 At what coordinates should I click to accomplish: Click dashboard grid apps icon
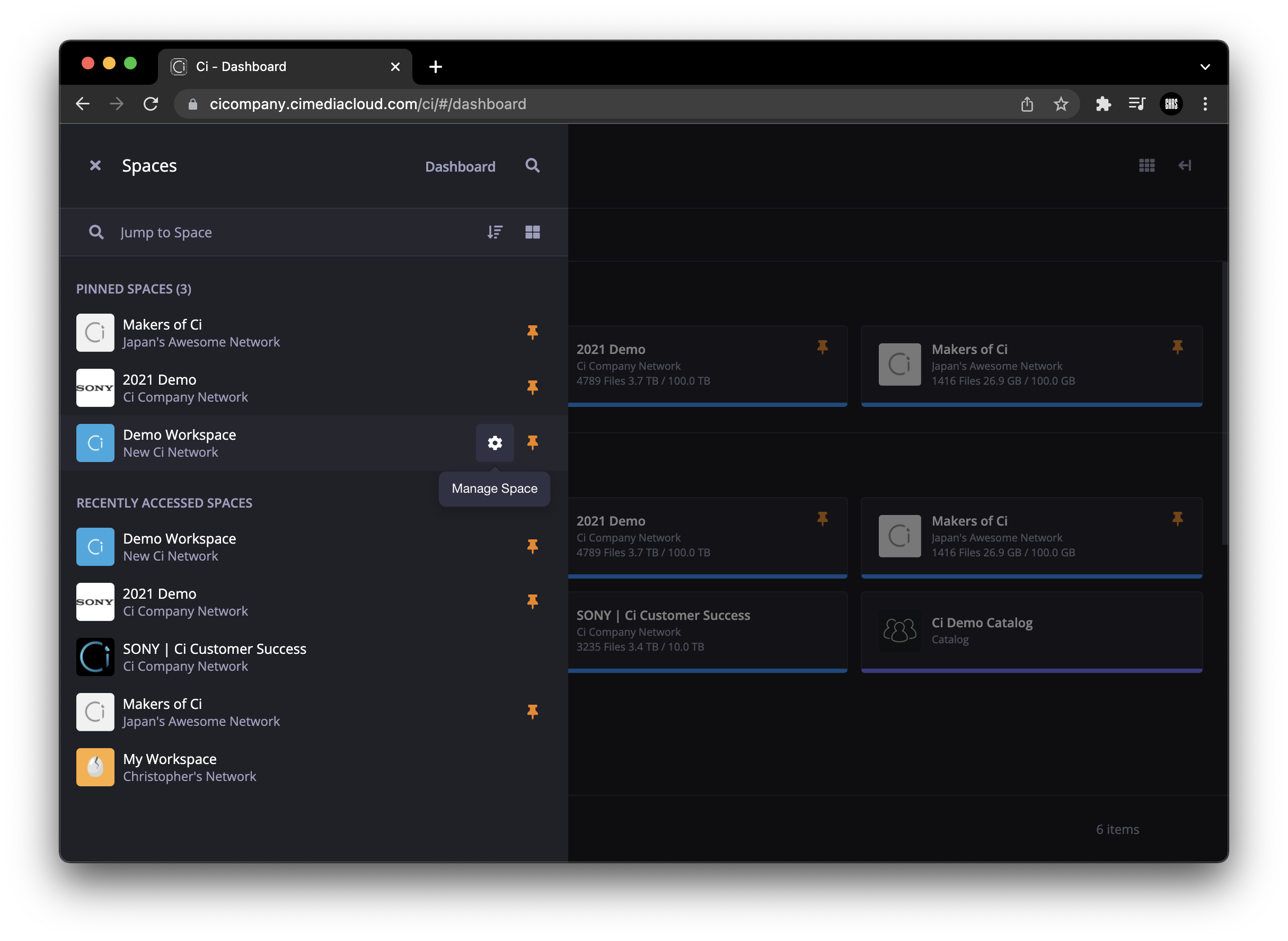pyautogui.click(x=1146, y=166)
